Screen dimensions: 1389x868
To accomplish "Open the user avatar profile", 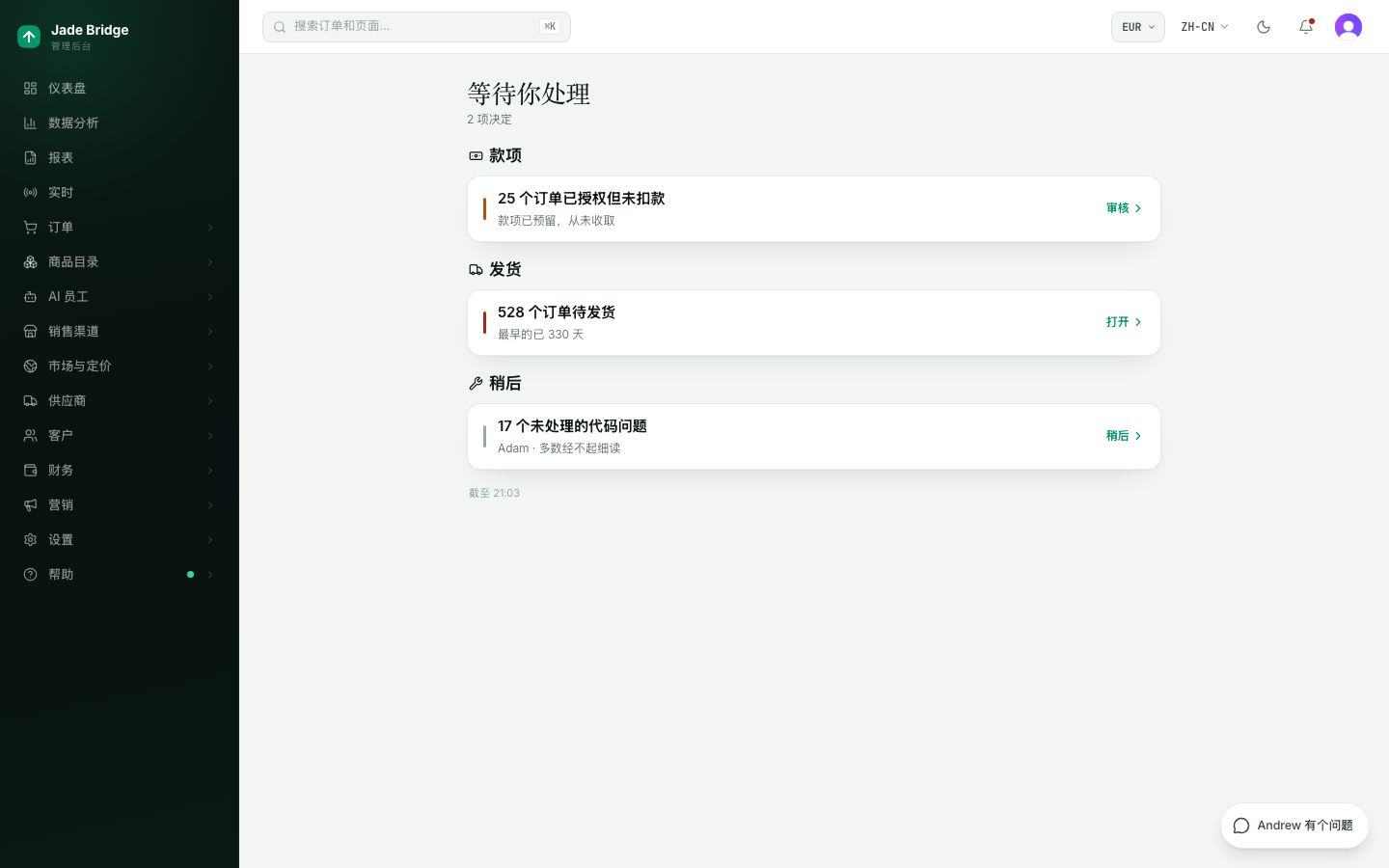I will tap(1348, 27).
